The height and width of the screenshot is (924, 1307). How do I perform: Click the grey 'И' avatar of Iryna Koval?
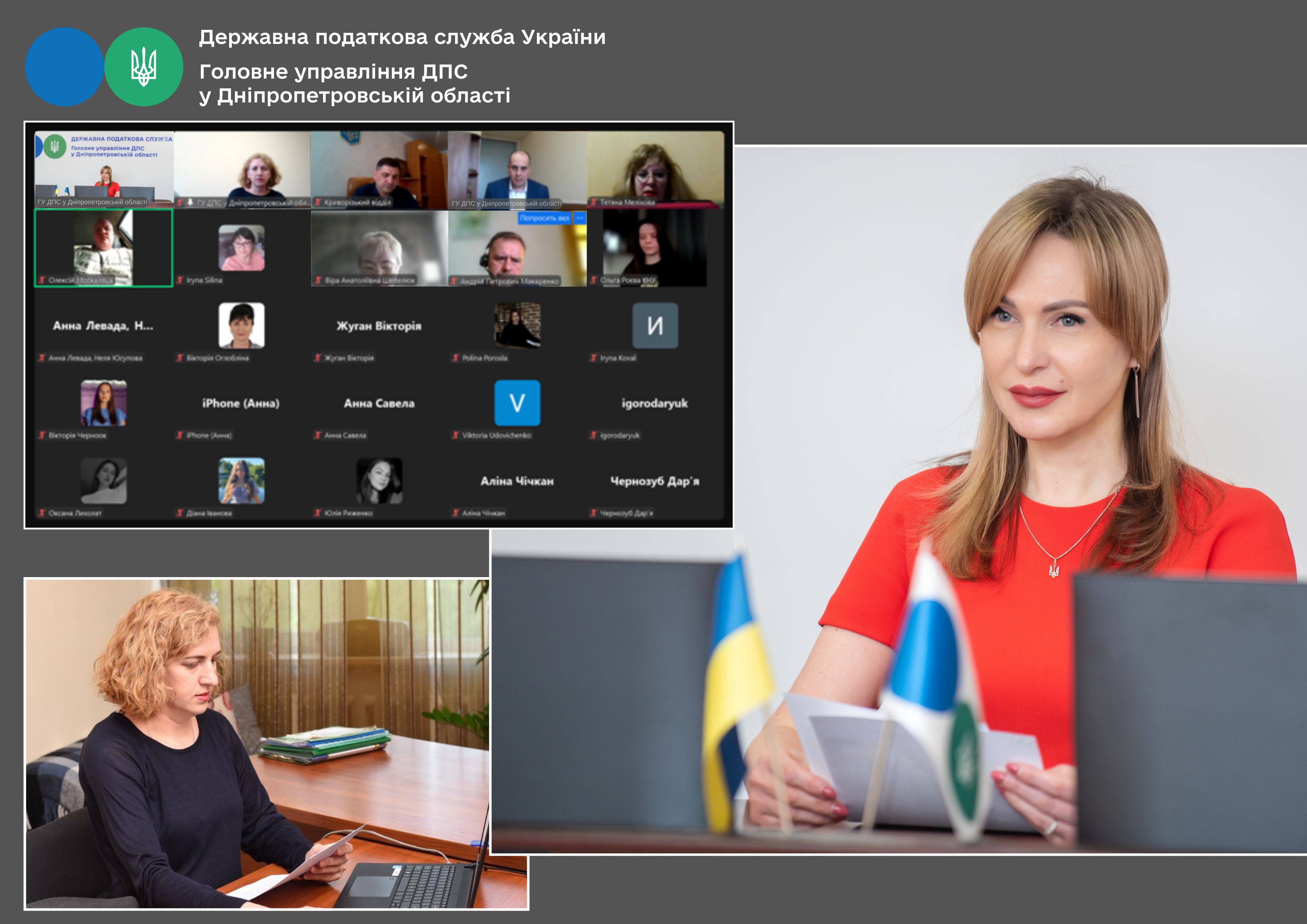pos(655,326)
